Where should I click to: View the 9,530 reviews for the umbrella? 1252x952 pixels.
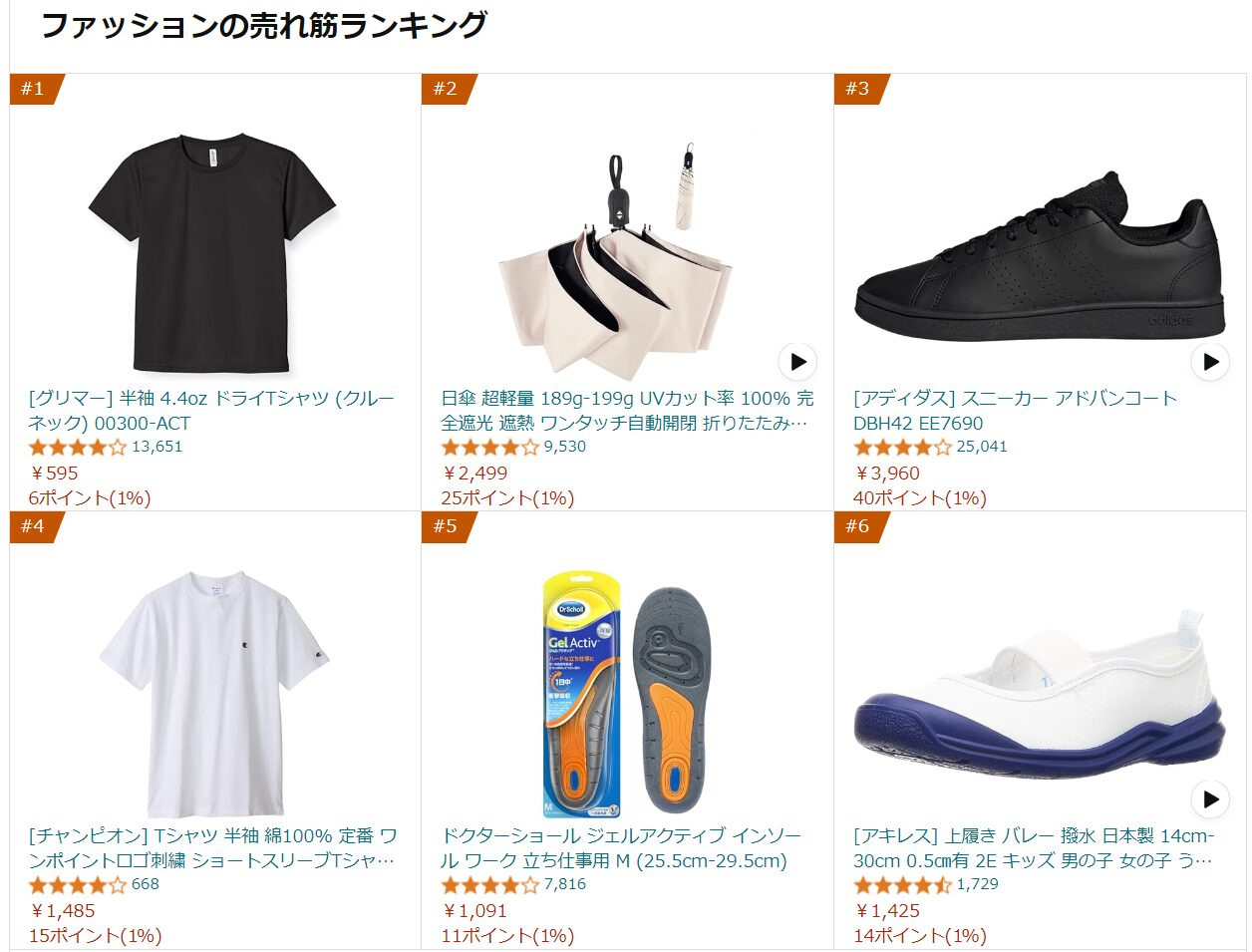[565, 447]
